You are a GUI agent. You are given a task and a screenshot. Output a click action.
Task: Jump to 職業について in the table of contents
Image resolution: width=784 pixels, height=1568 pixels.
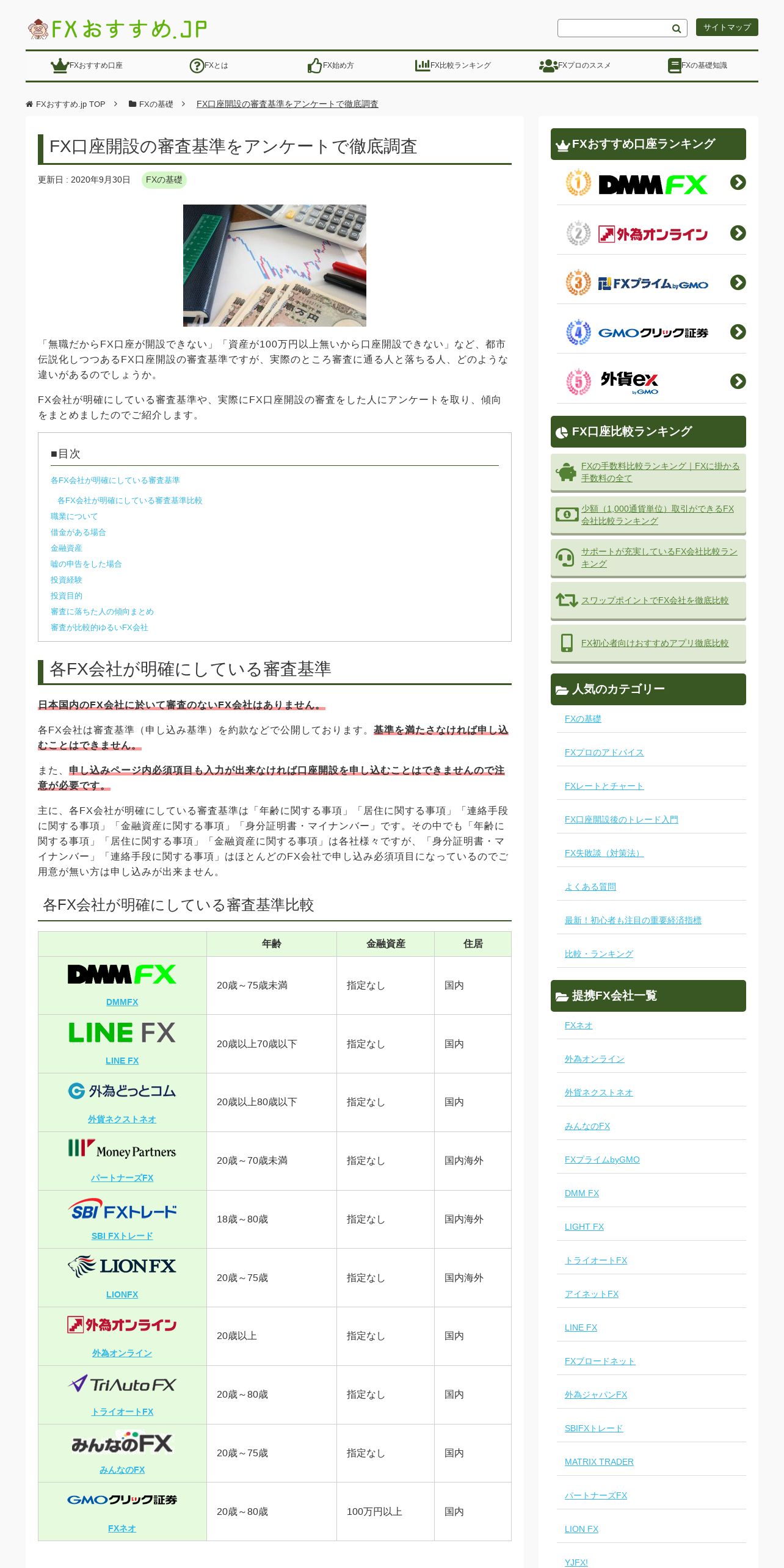[74, 517]
